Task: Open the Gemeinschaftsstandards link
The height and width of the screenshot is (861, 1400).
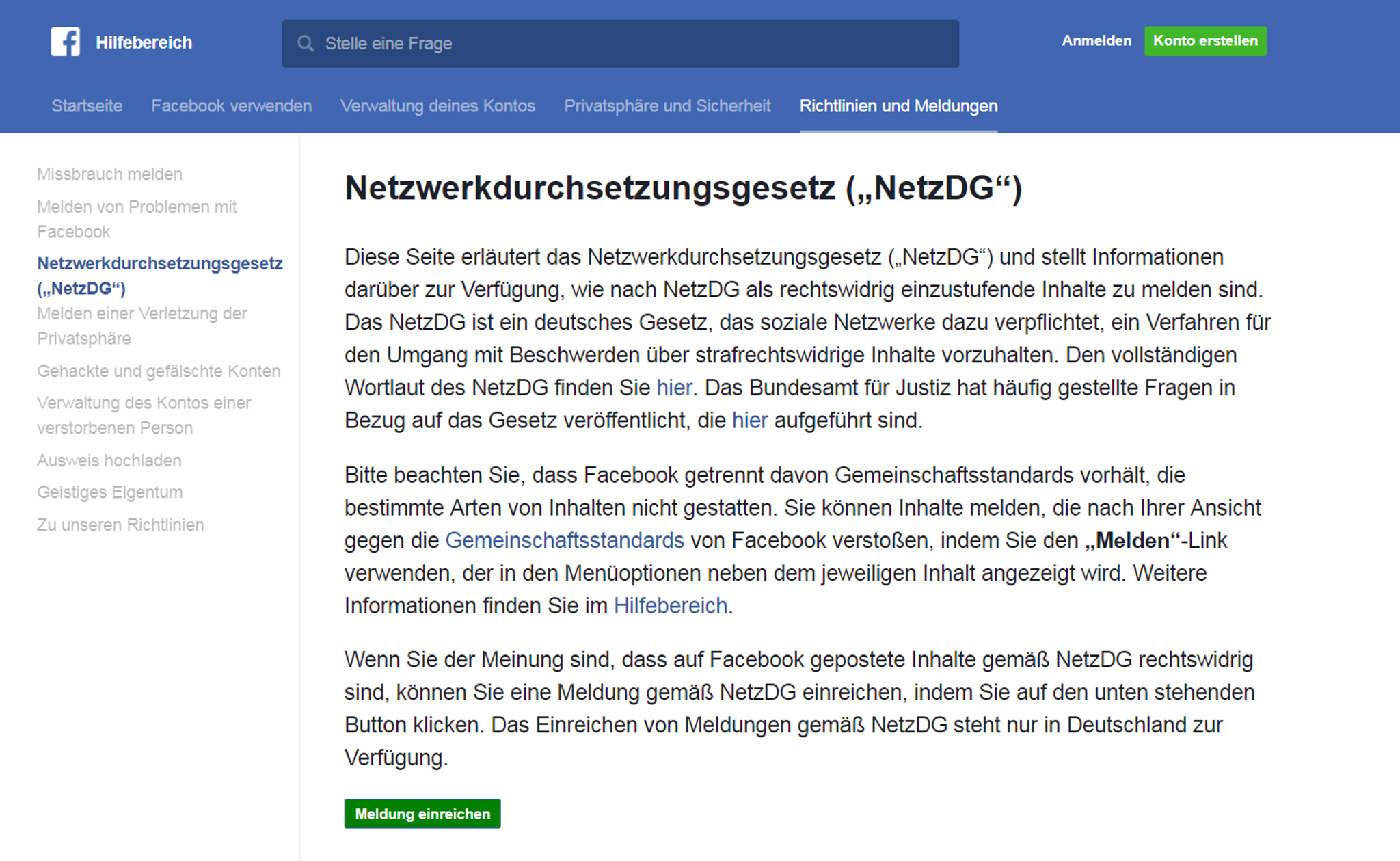Action: (x=565, y=540)
